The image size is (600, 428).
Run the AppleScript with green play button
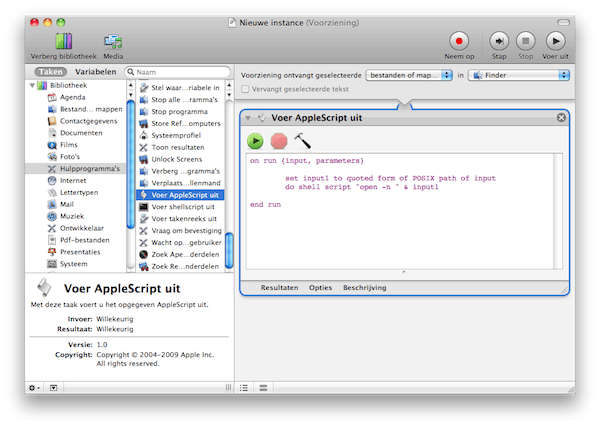(x=255, y=141)
